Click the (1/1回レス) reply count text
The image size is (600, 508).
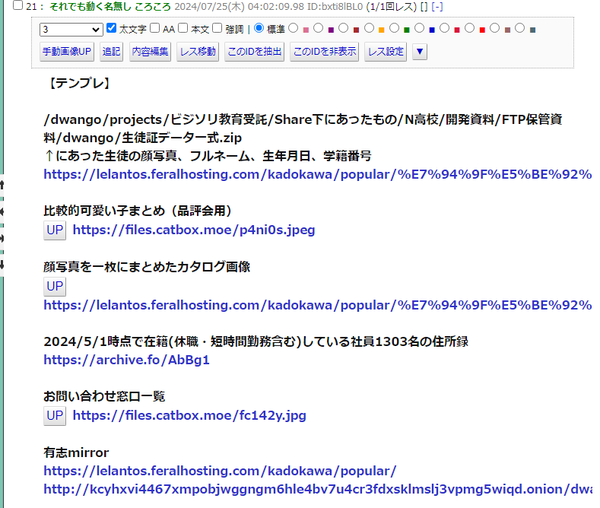point(391,7)
